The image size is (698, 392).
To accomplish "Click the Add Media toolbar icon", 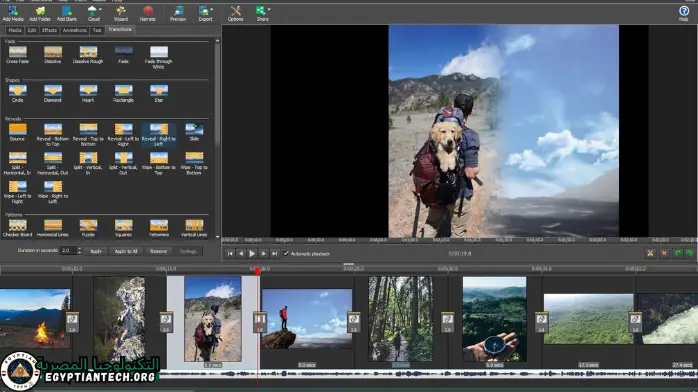I will pos(13,13).
